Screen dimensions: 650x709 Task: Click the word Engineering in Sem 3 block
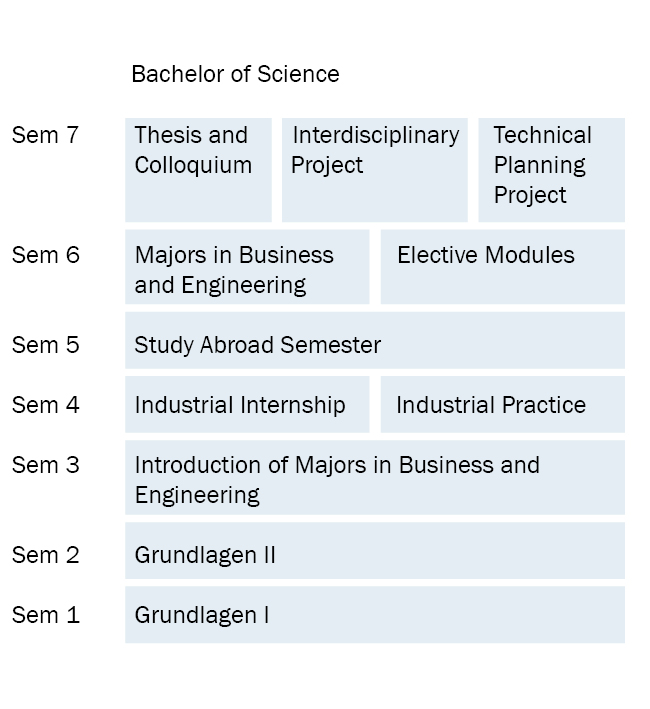(x=197, y=495)
